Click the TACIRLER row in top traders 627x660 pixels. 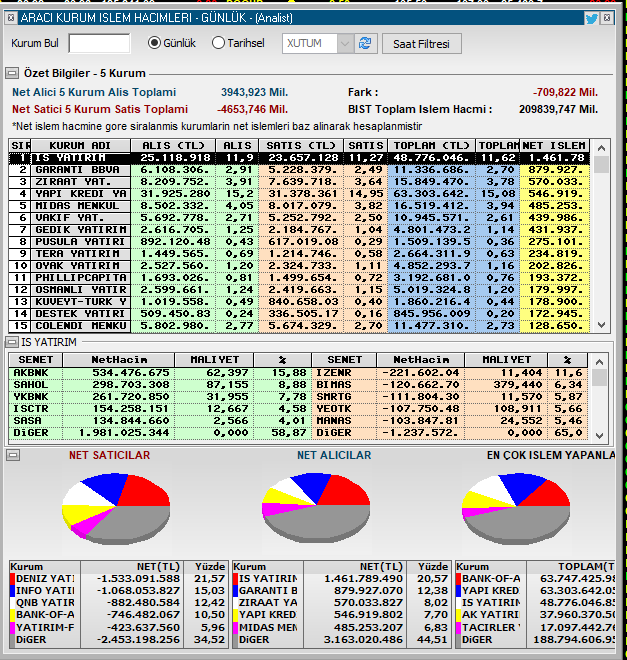point(535,628)
